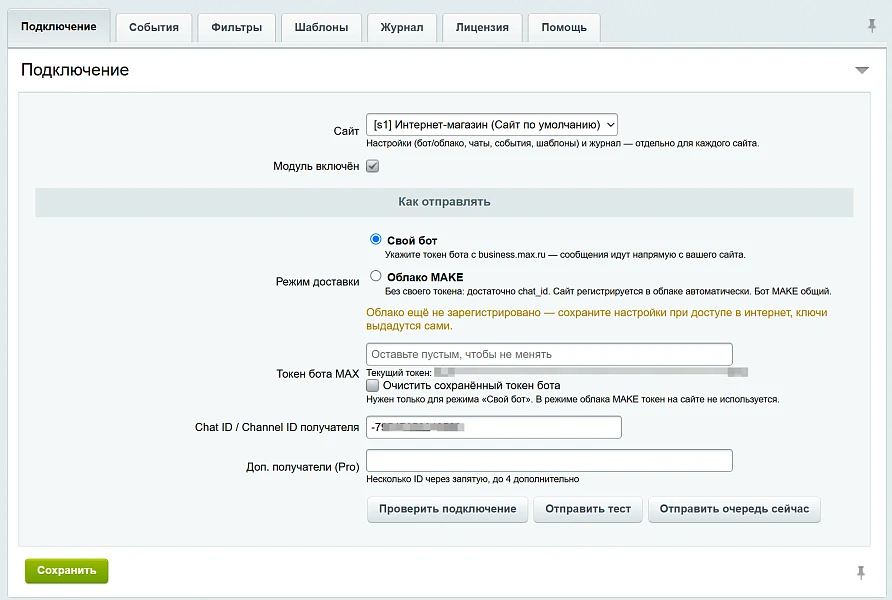Click Отправить очередь сейчас button
The image size is (892, 600).
click(734, 509)
